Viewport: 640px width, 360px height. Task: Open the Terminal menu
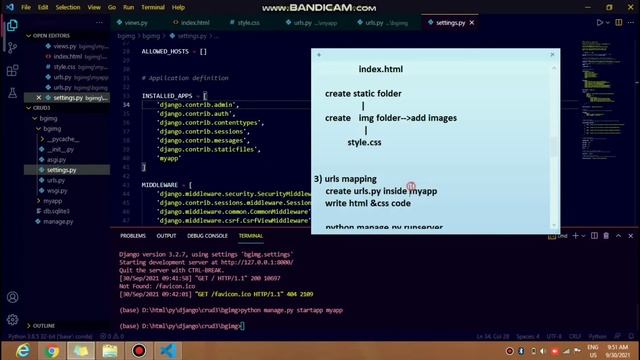[153, 7]
